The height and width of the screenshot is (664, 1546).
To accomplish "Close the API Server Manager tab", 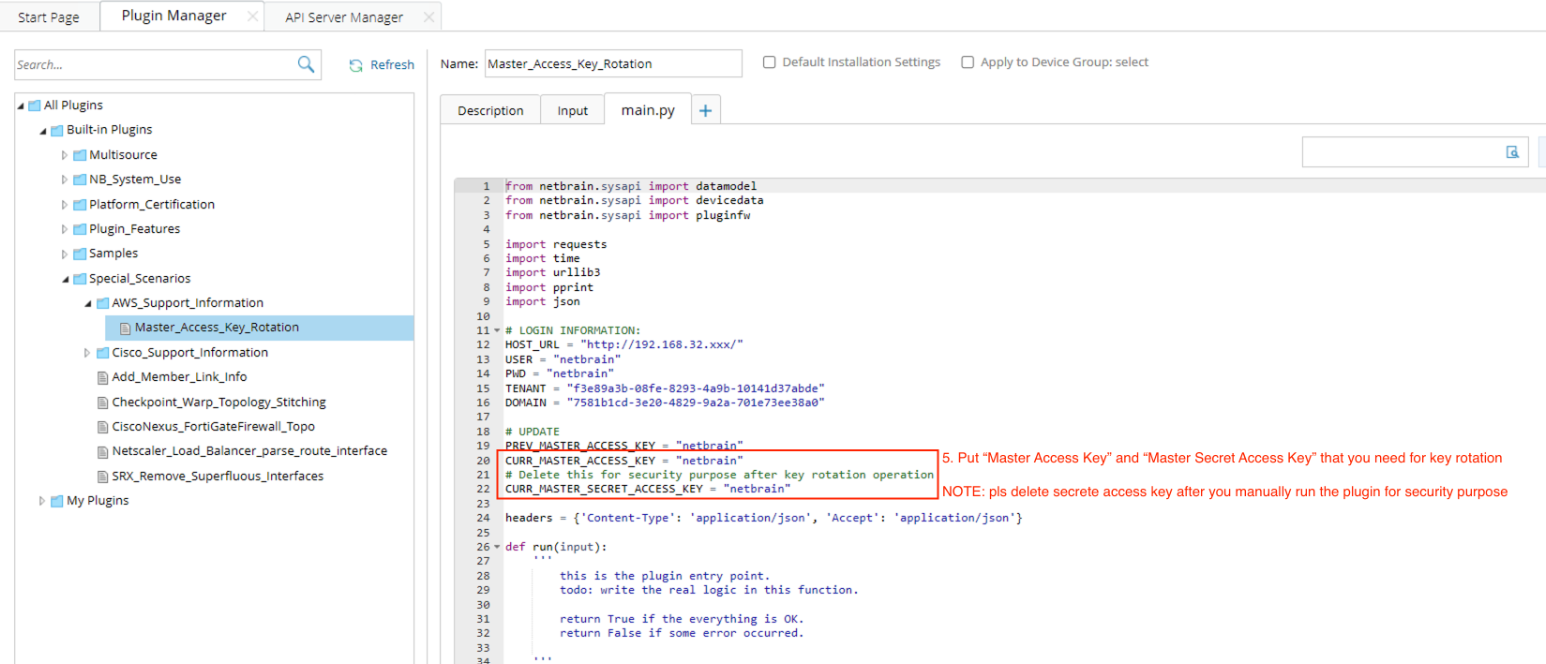I will click(x=429, y=17).
